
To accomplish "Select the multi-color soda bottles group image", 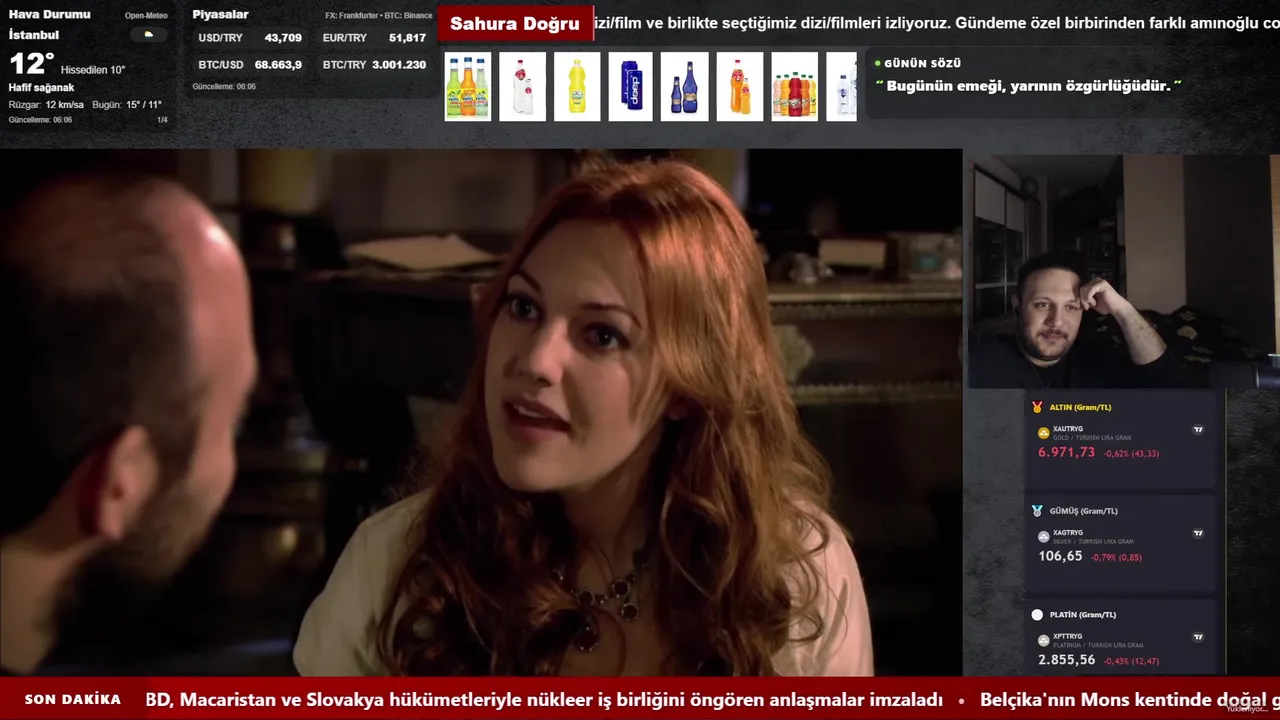I will pyautogui.click(x=795, y=87).
